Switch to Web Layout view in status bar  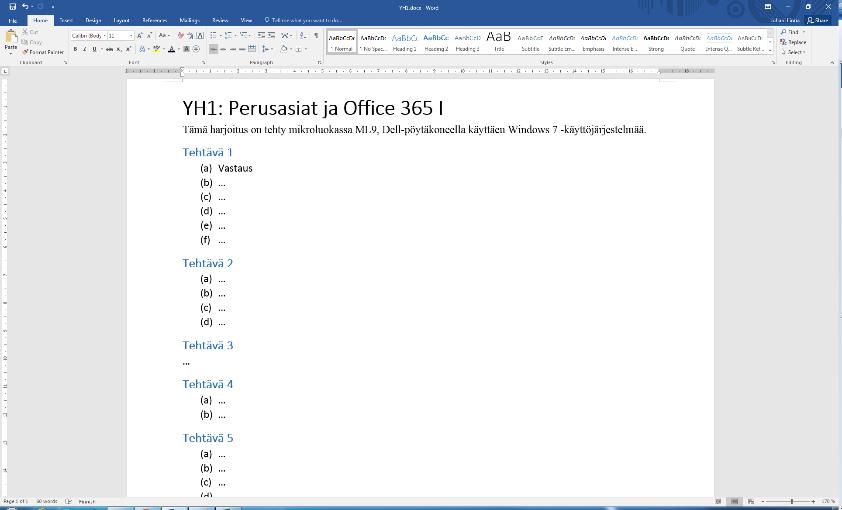click(x=751, y=501)
